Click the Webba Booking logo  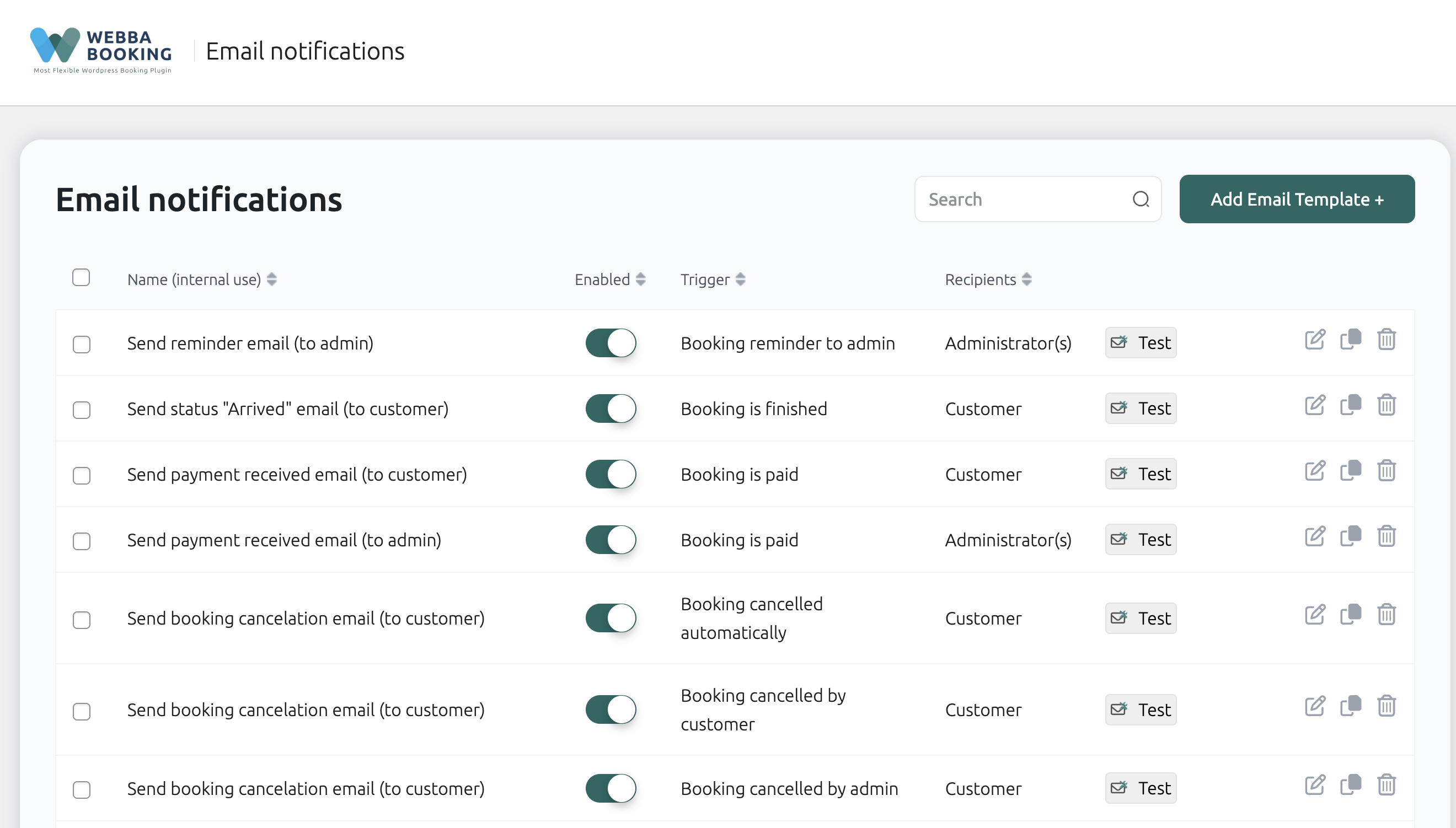(101, 50)
